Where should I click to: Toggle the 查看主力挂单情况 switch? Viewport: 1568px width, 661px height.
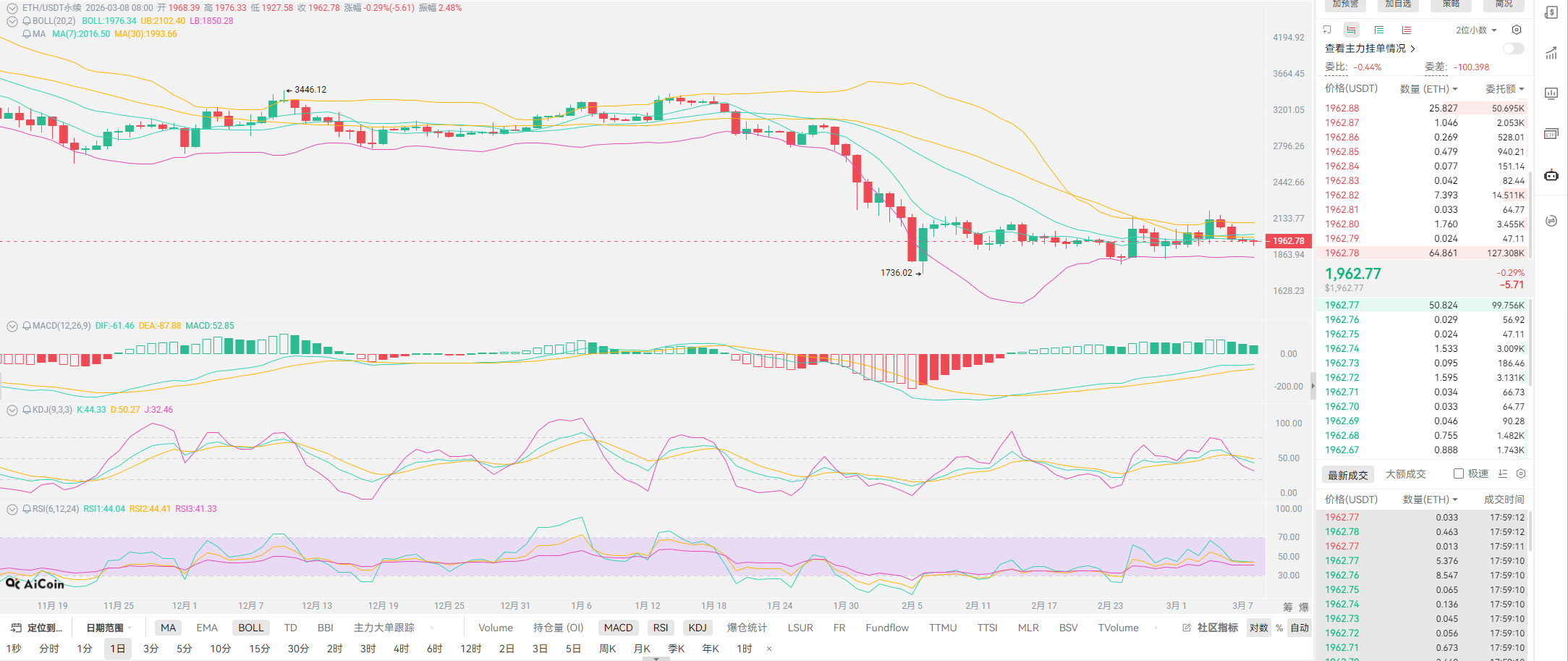click(1513, 49)
